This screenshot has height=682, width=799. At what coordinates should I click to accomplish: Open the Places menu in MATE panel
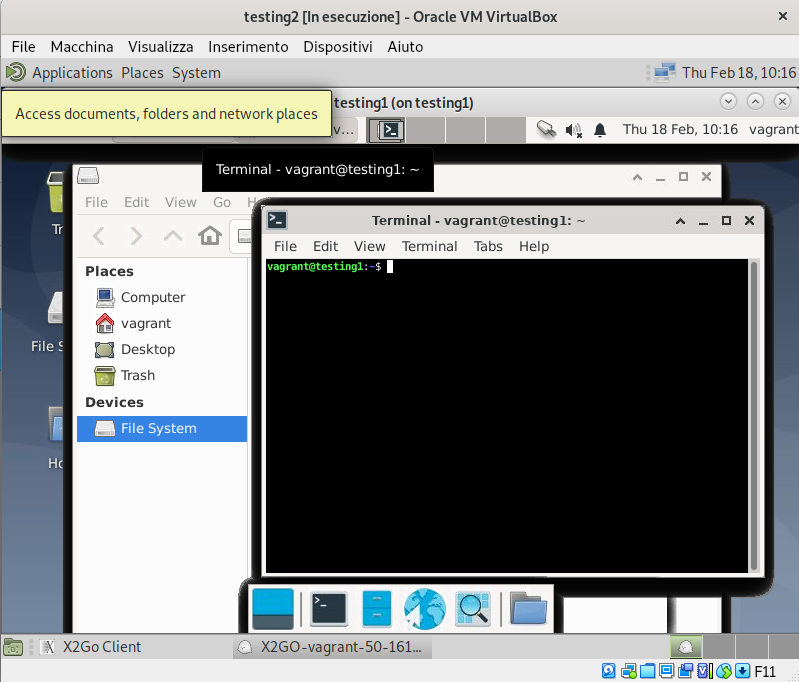(142, 73)
